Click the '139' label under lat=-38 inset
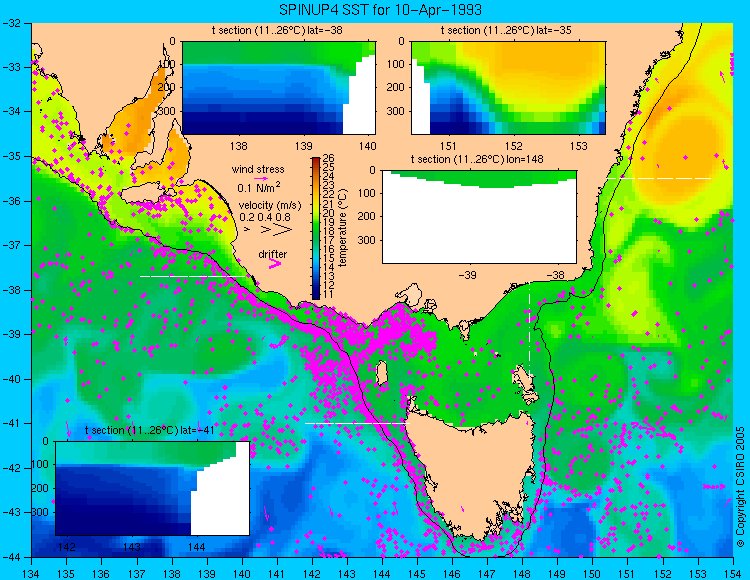750x580 pixels. (304, 146)
